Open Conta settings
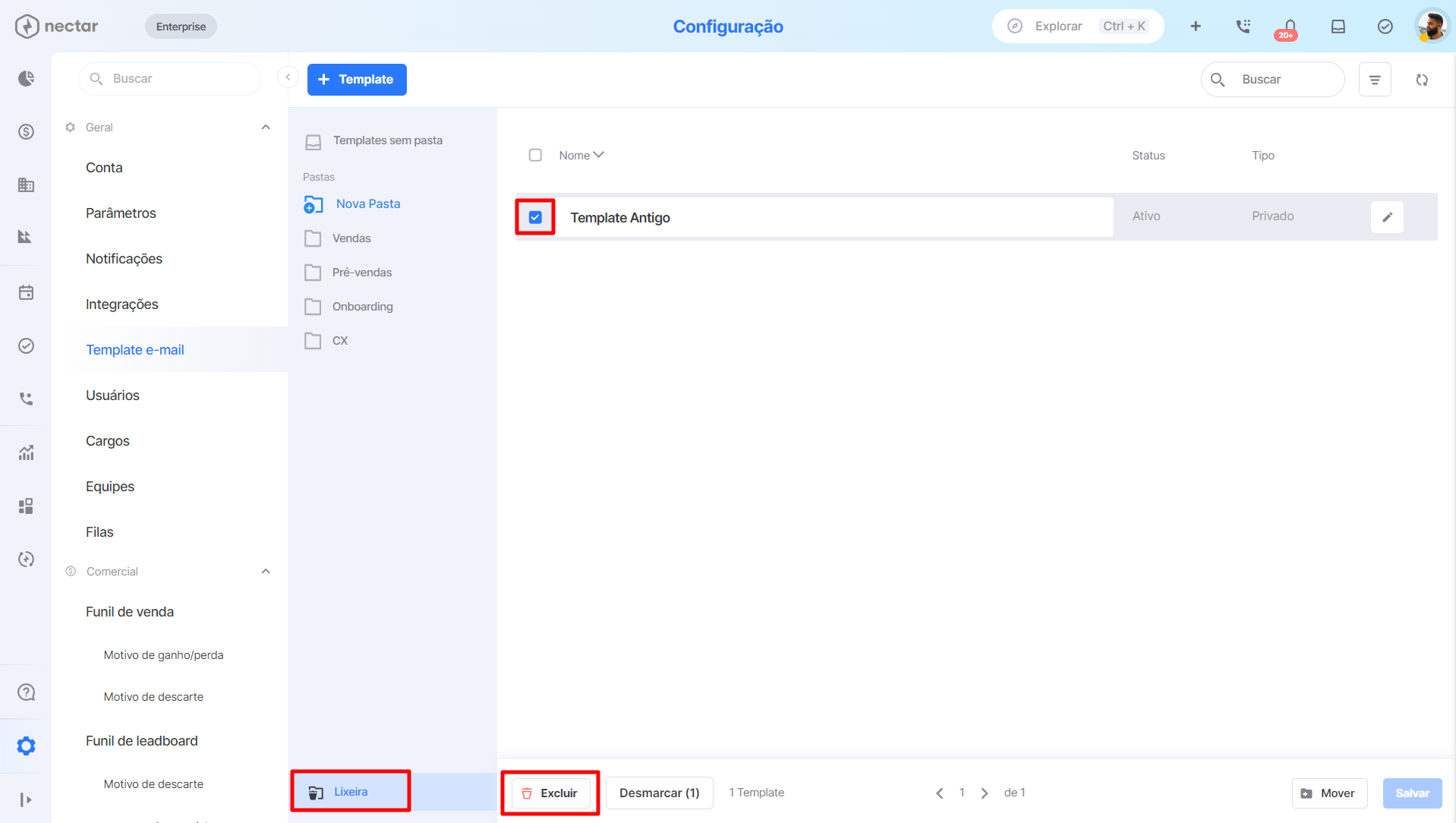 (104, 168)
